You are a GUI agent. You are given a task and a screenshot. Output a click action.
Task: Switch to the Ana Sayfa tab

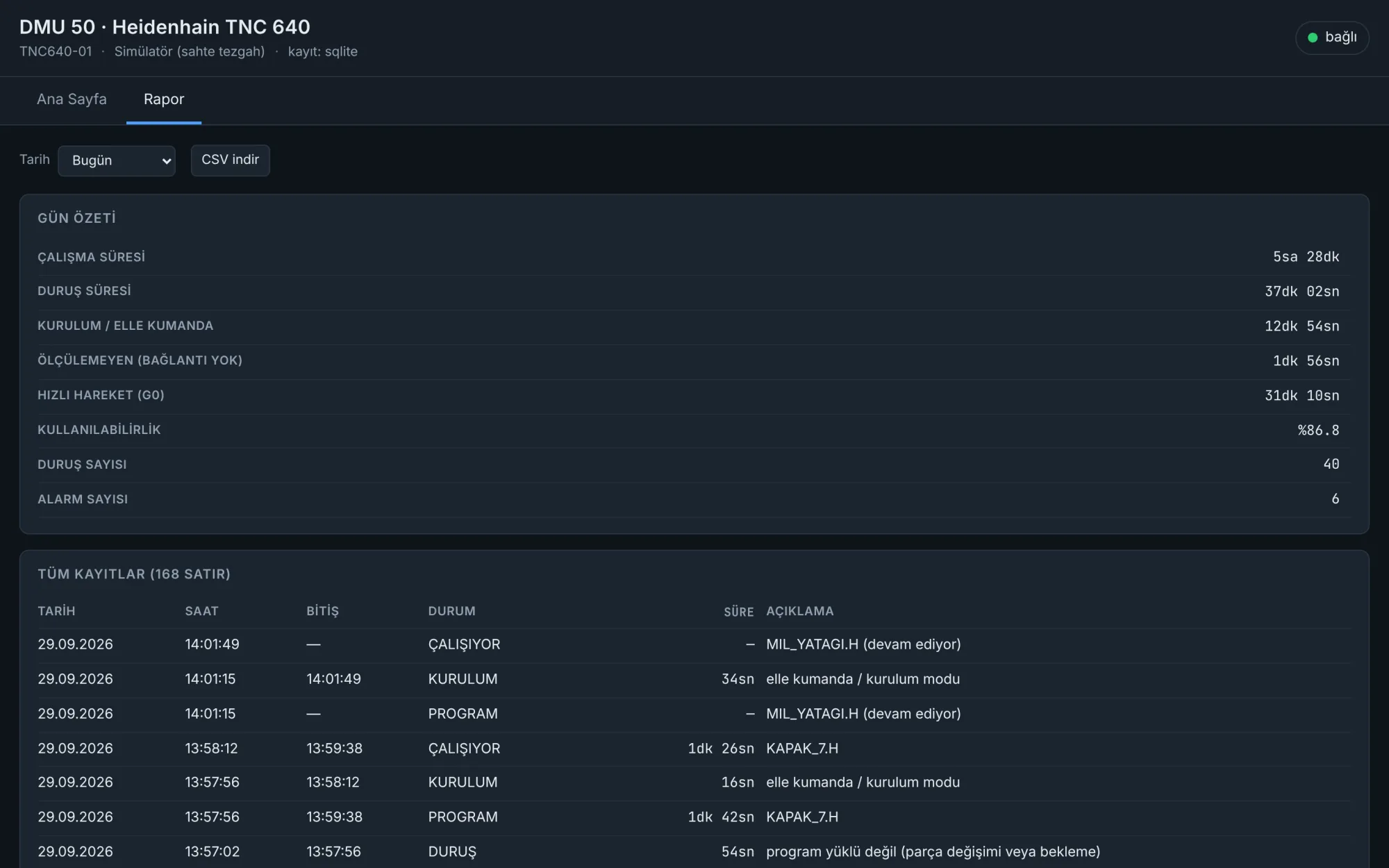coord(72,99)
